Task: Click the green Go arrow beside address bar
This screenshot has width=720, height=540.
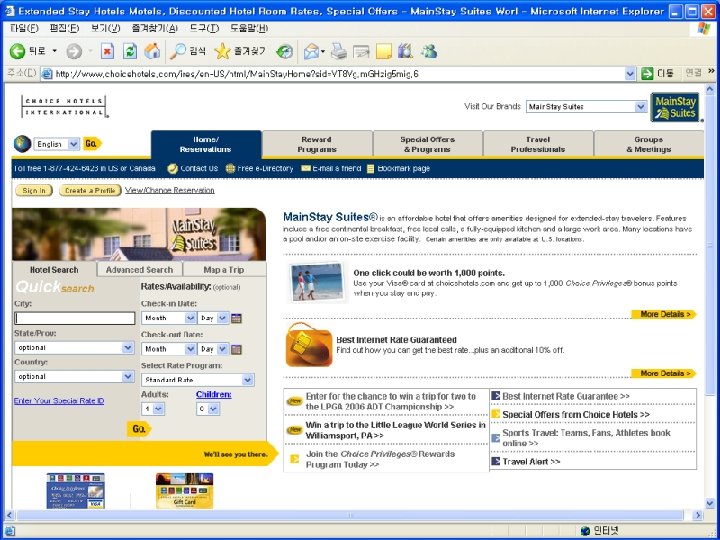Action: click(647, 73)
